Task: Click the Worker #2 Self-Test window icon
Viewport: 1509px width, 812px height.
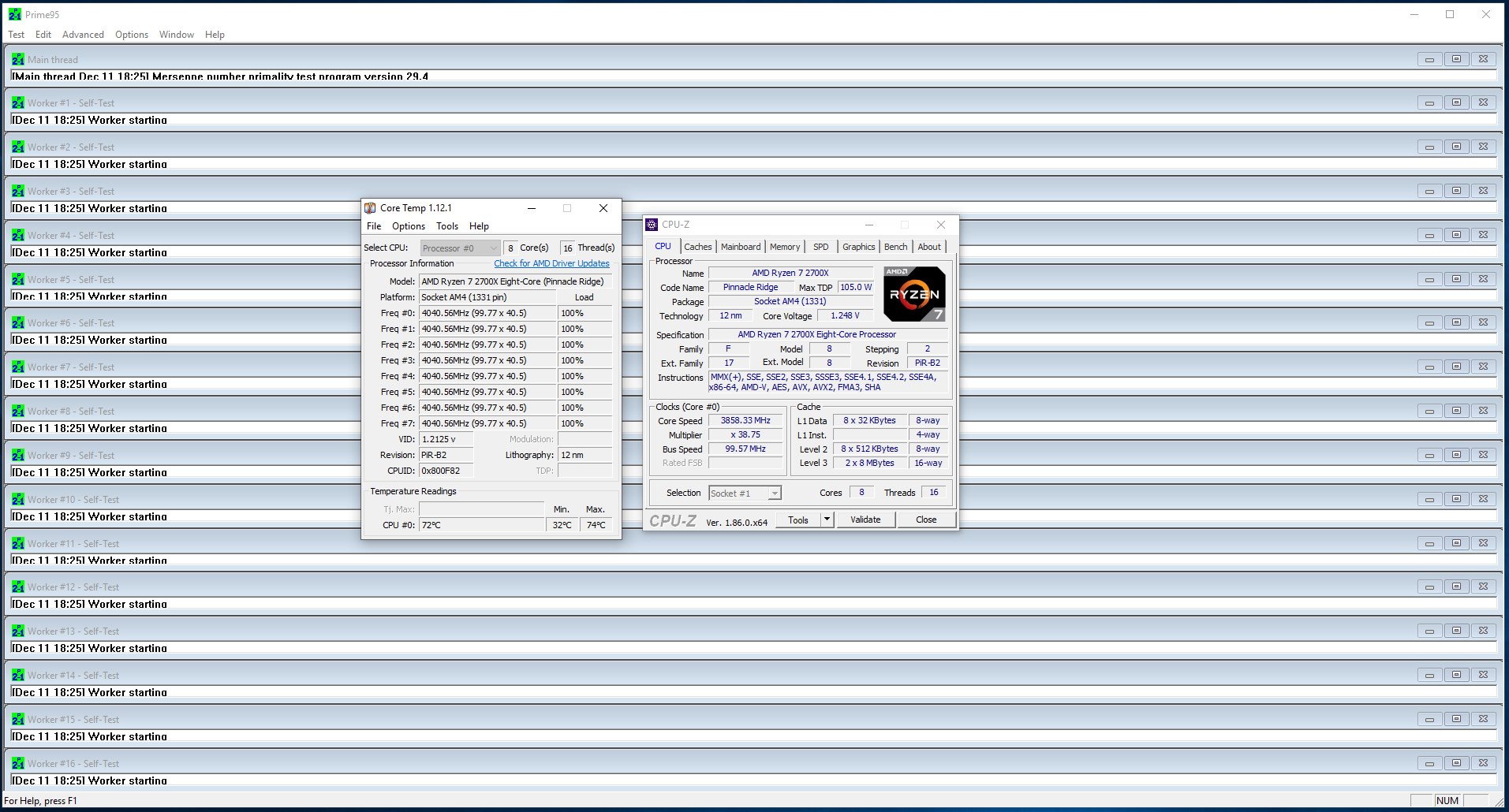Action: (x=18, y=147)
